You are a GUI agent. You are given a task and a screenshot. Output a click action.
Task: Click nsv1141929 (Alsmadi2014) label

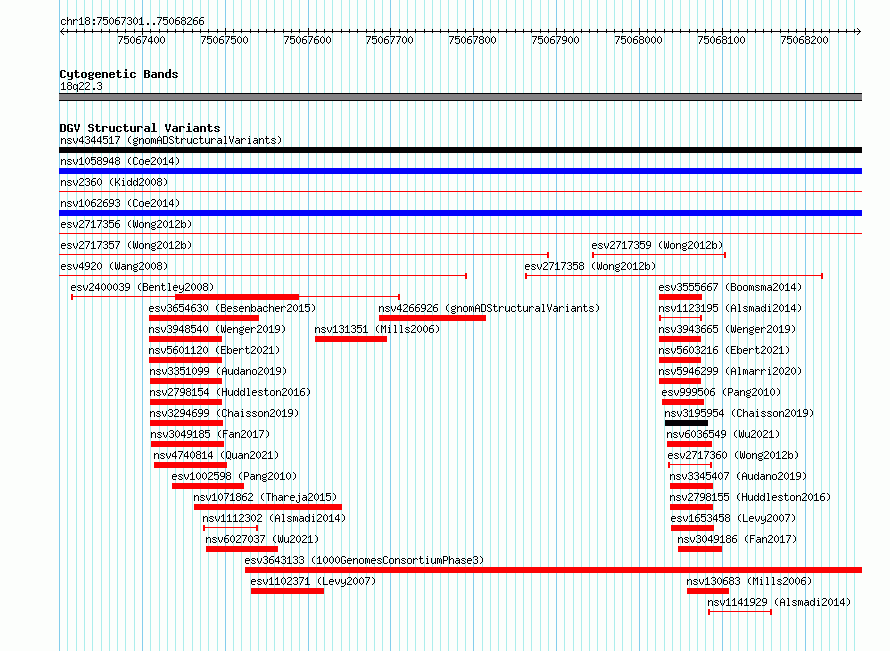point(779,602)
